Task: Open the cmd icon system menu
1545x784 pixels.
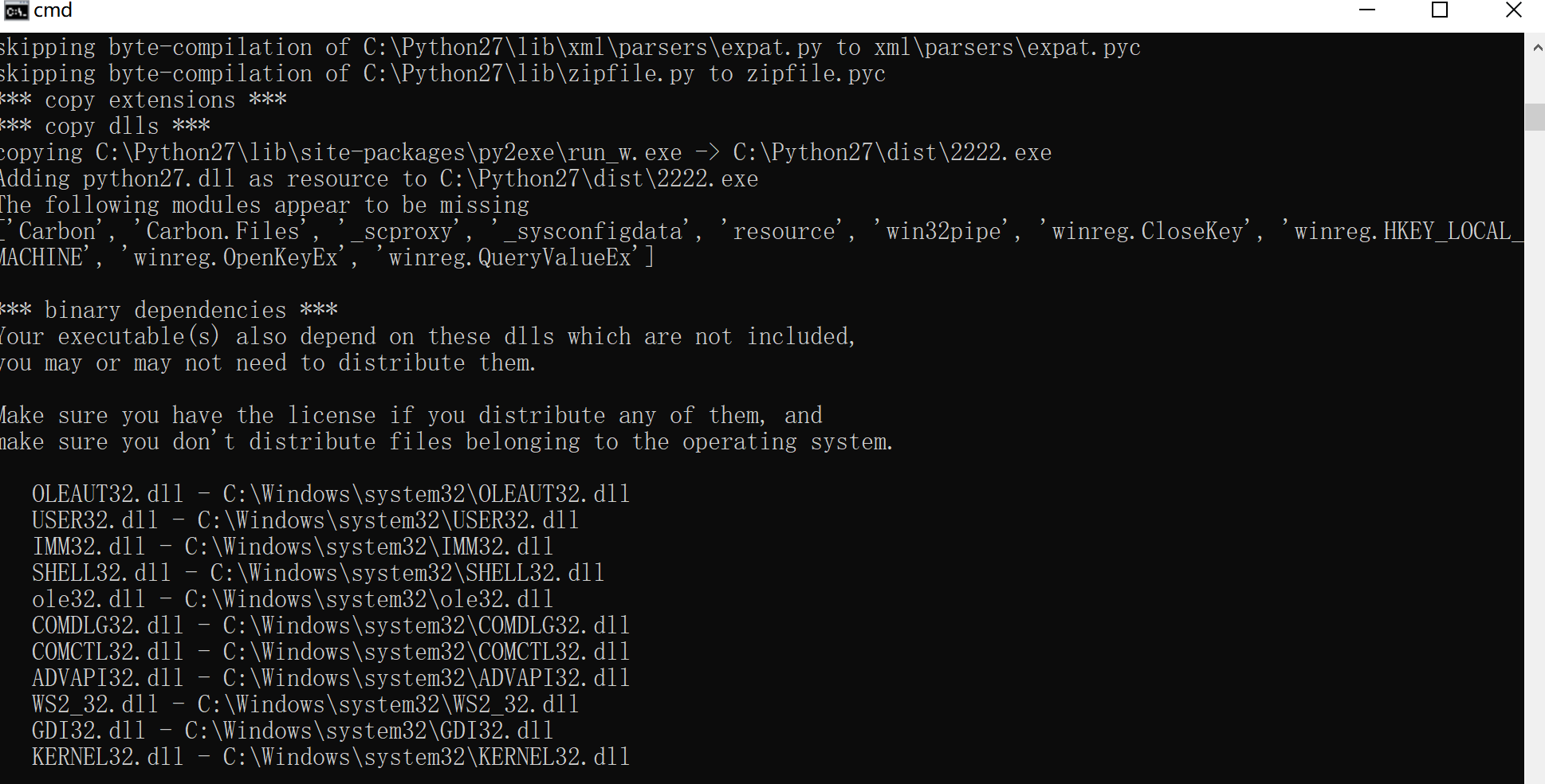Action: (x=15, y=10)
